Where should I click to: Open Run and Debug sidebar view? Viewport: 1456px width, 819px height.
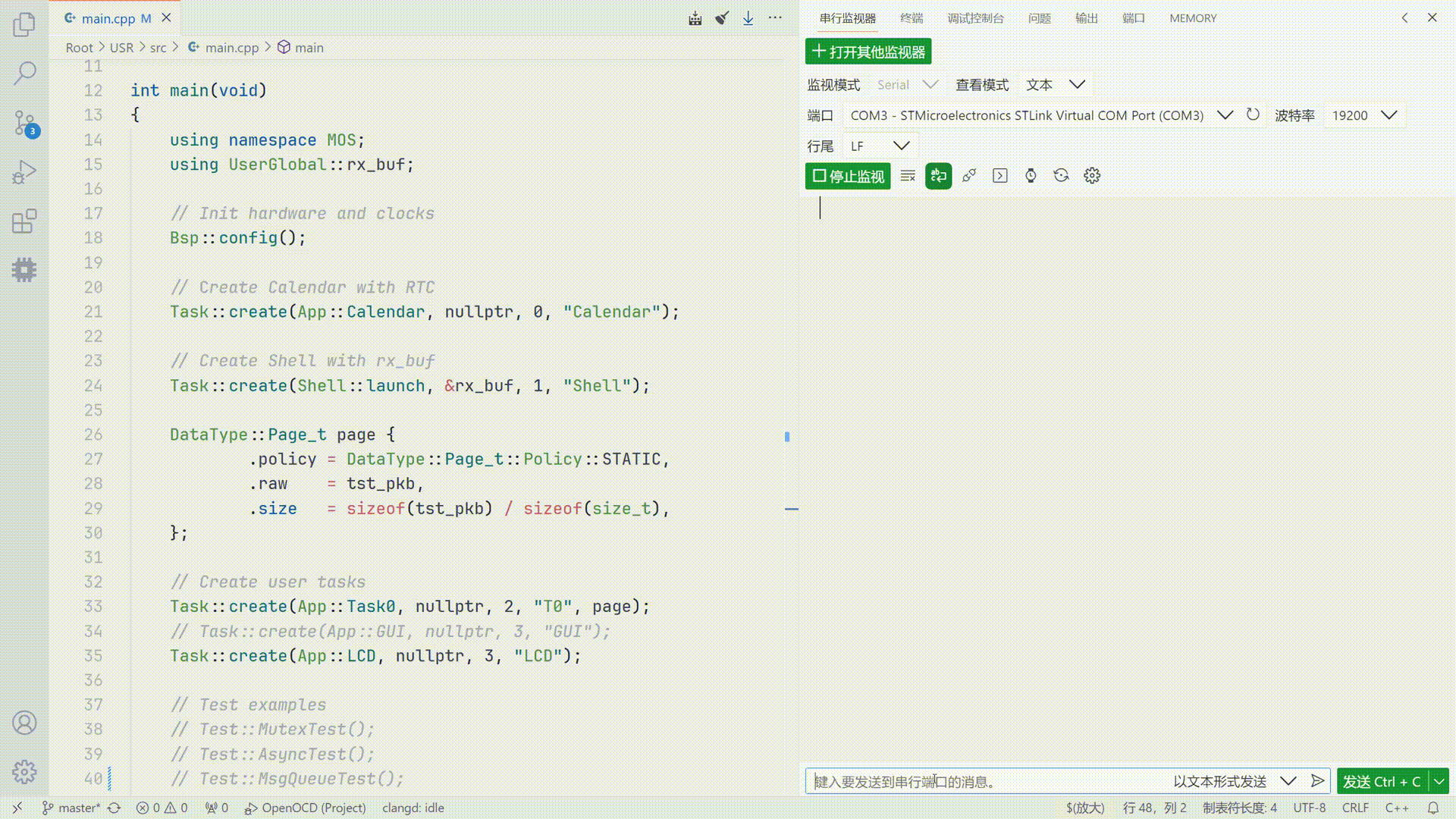24,172
